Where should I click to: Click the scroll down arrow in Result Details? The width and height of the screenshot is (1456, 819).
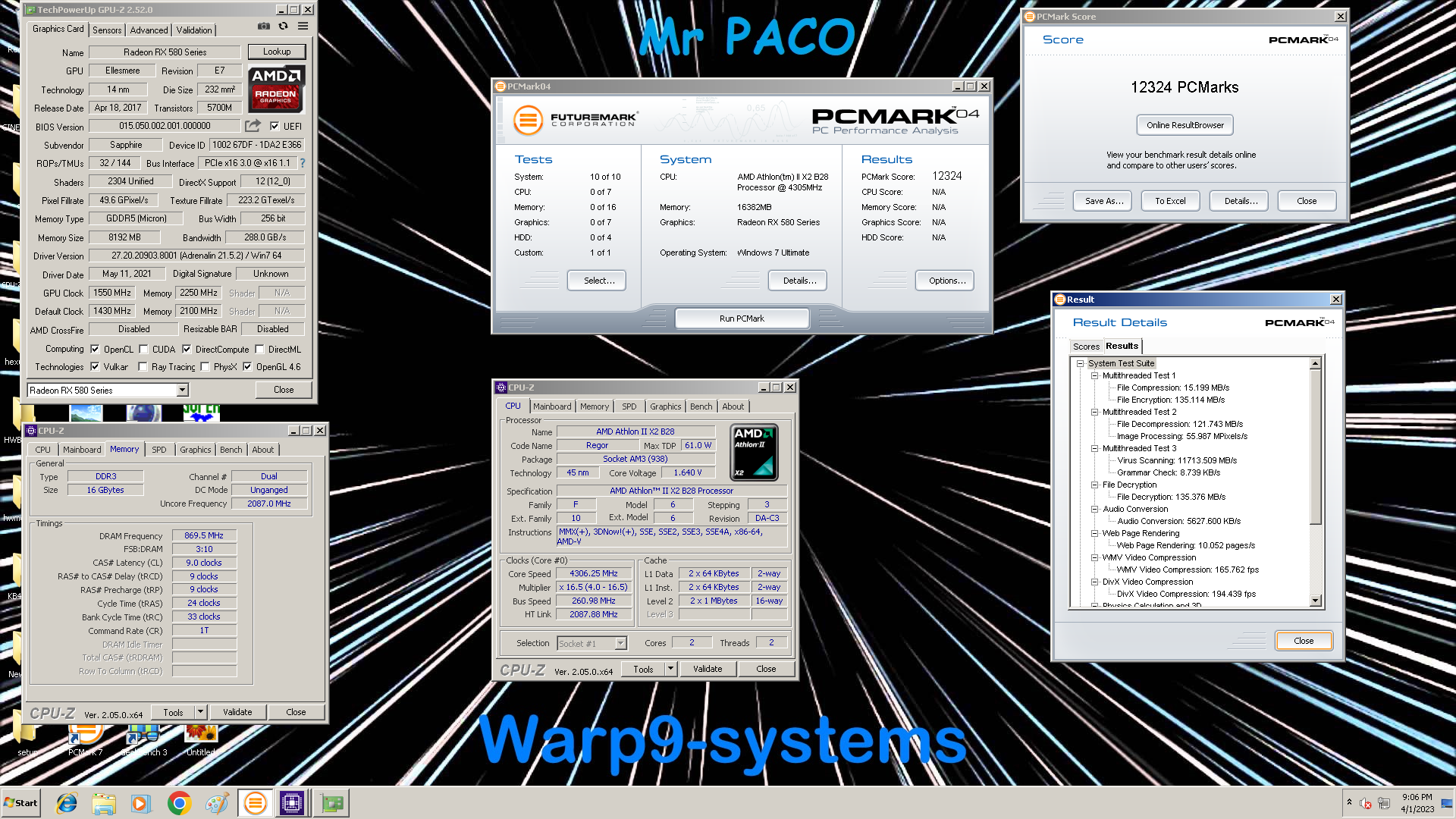(1316, 601)
